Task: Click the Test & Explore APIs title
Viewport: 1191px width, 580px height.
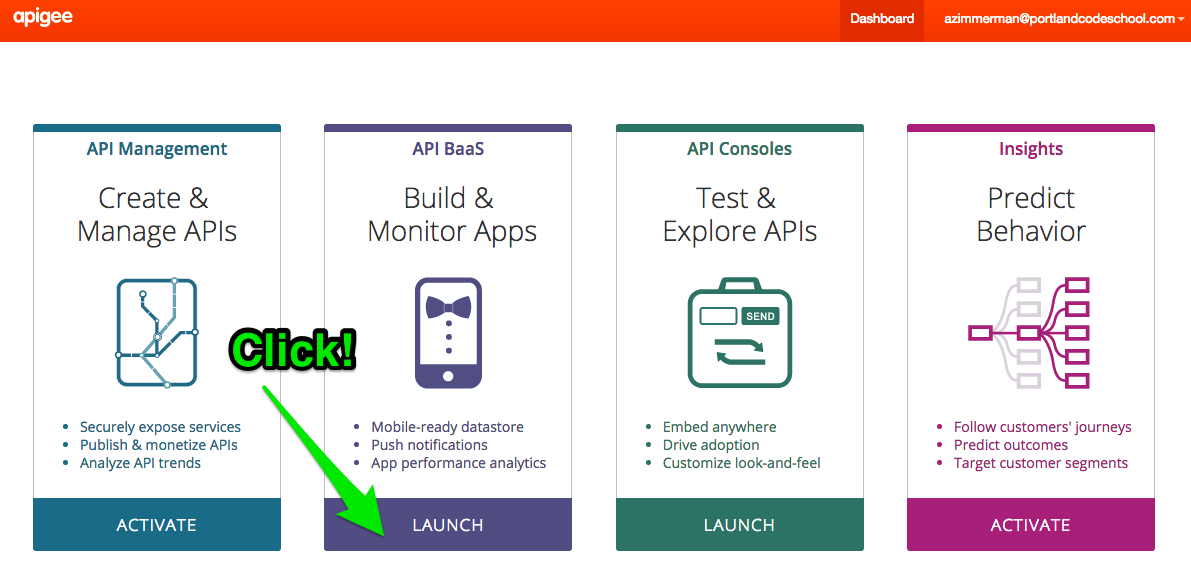Action: pos(740,215)
